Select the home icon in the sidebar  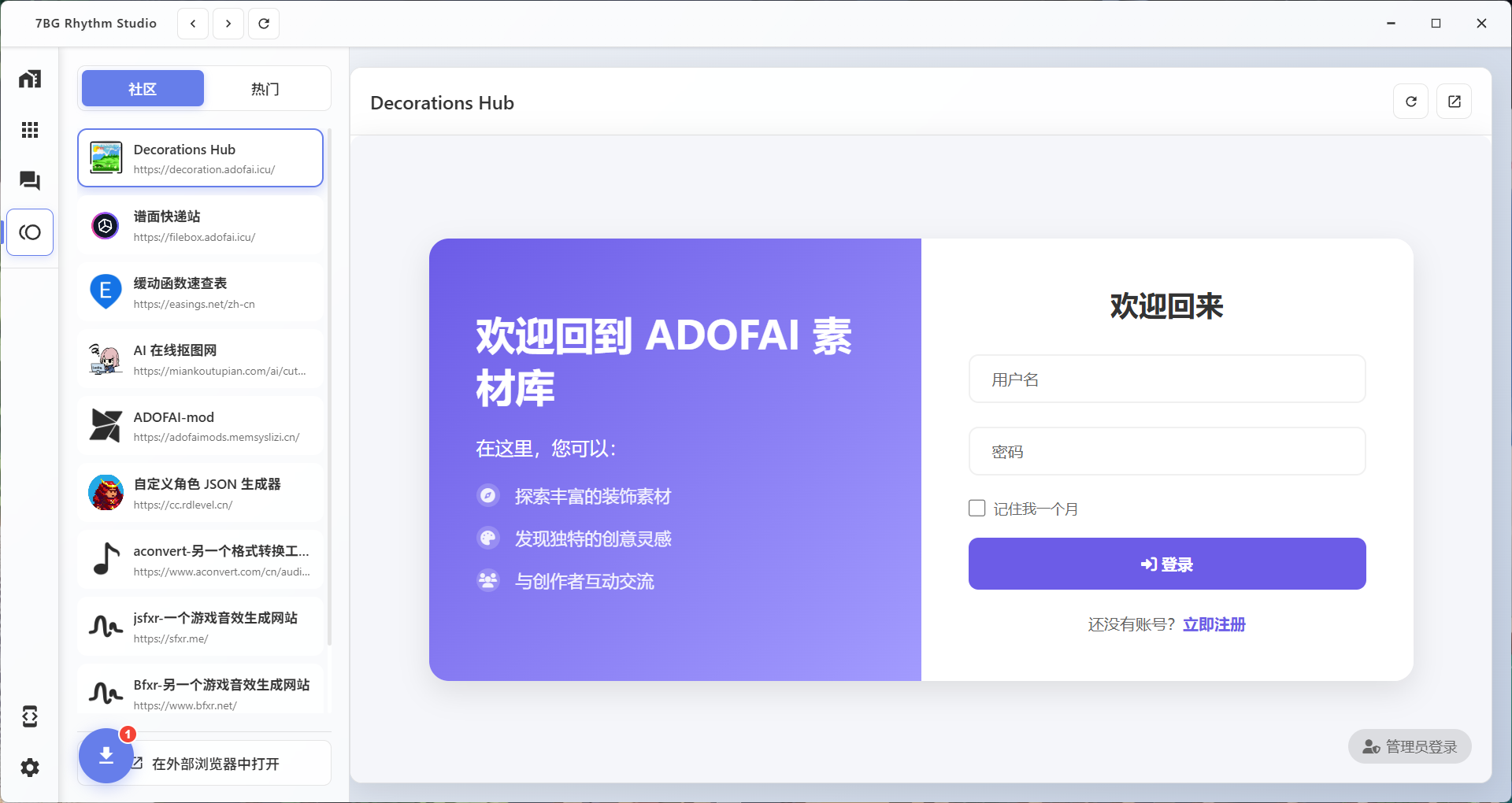pyautogui.click(x=29, y=79)
